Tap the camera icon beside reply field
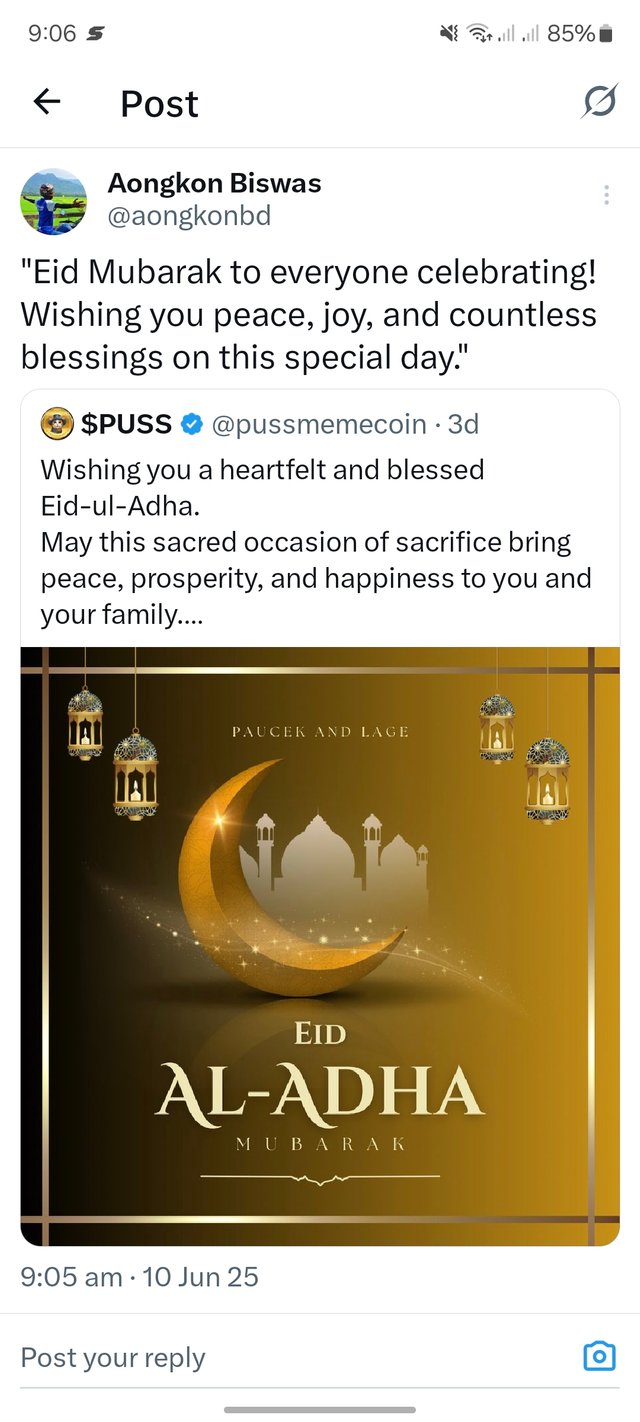The height and width of the screenshot is (1422, 640). click(599, 1356)
